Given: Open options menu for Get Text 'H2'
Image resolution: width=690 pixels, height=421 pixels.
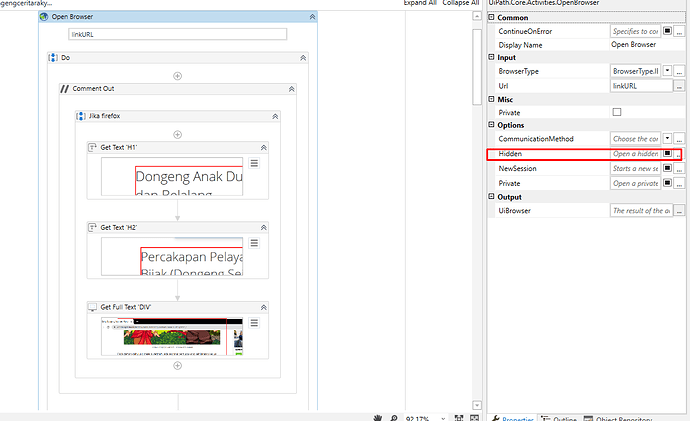Looking at the screenshot, I should [x=254, y=243].
